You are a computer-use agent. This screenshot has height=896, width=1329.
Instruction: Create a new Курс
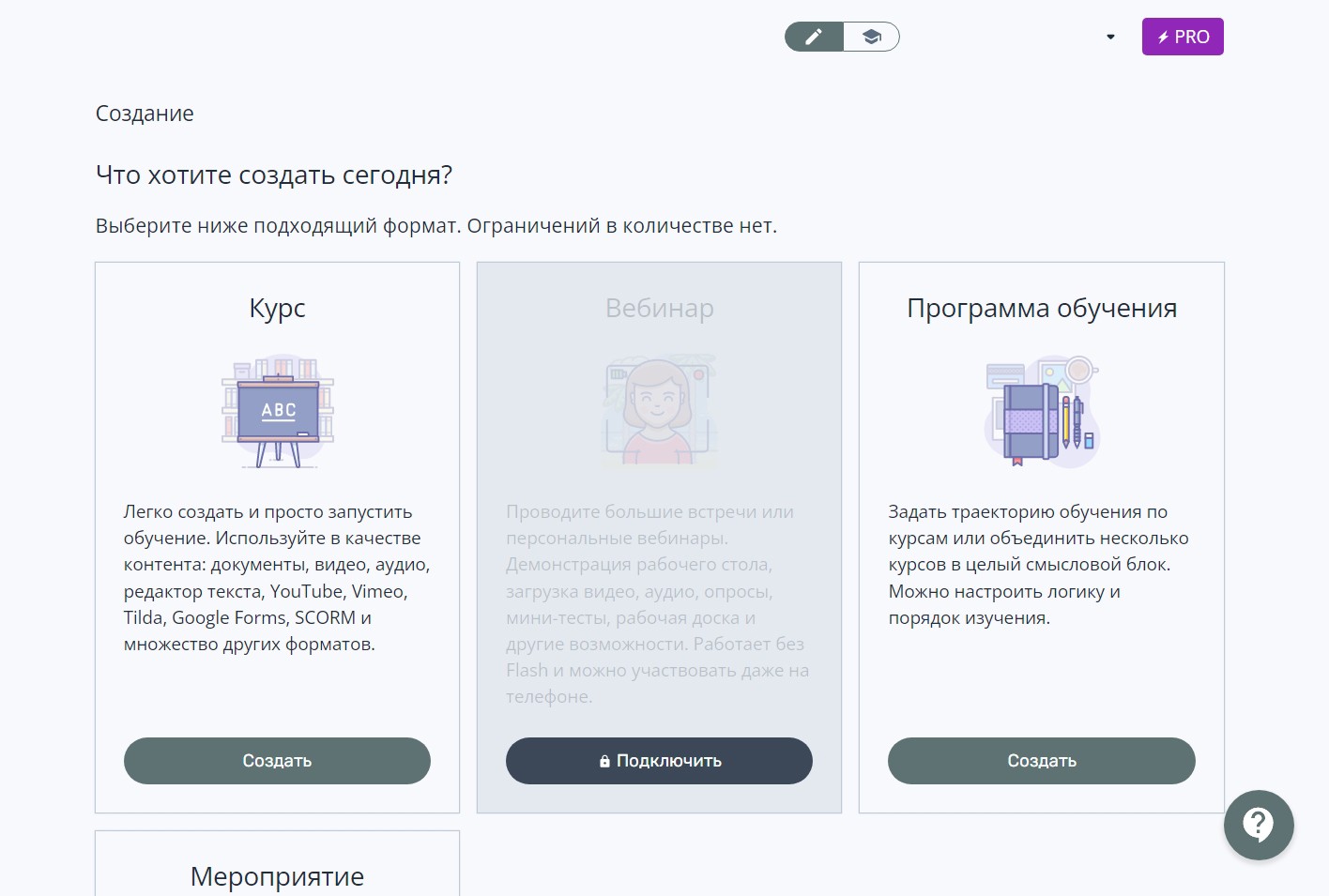click(277, 761)
